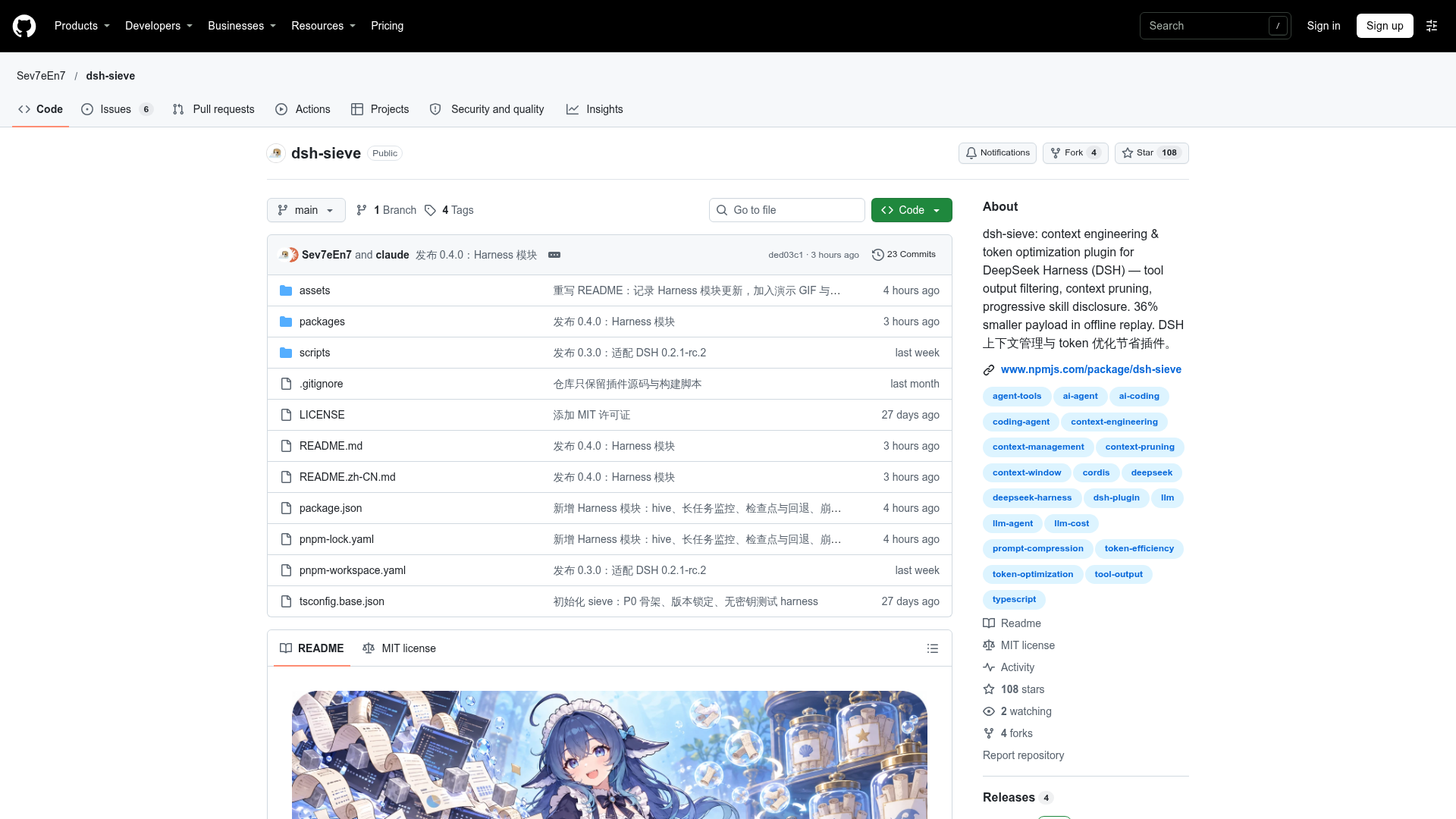The image size is (1456, 819).
Task: Expand the Developers menu
Action: click(158, 26)
